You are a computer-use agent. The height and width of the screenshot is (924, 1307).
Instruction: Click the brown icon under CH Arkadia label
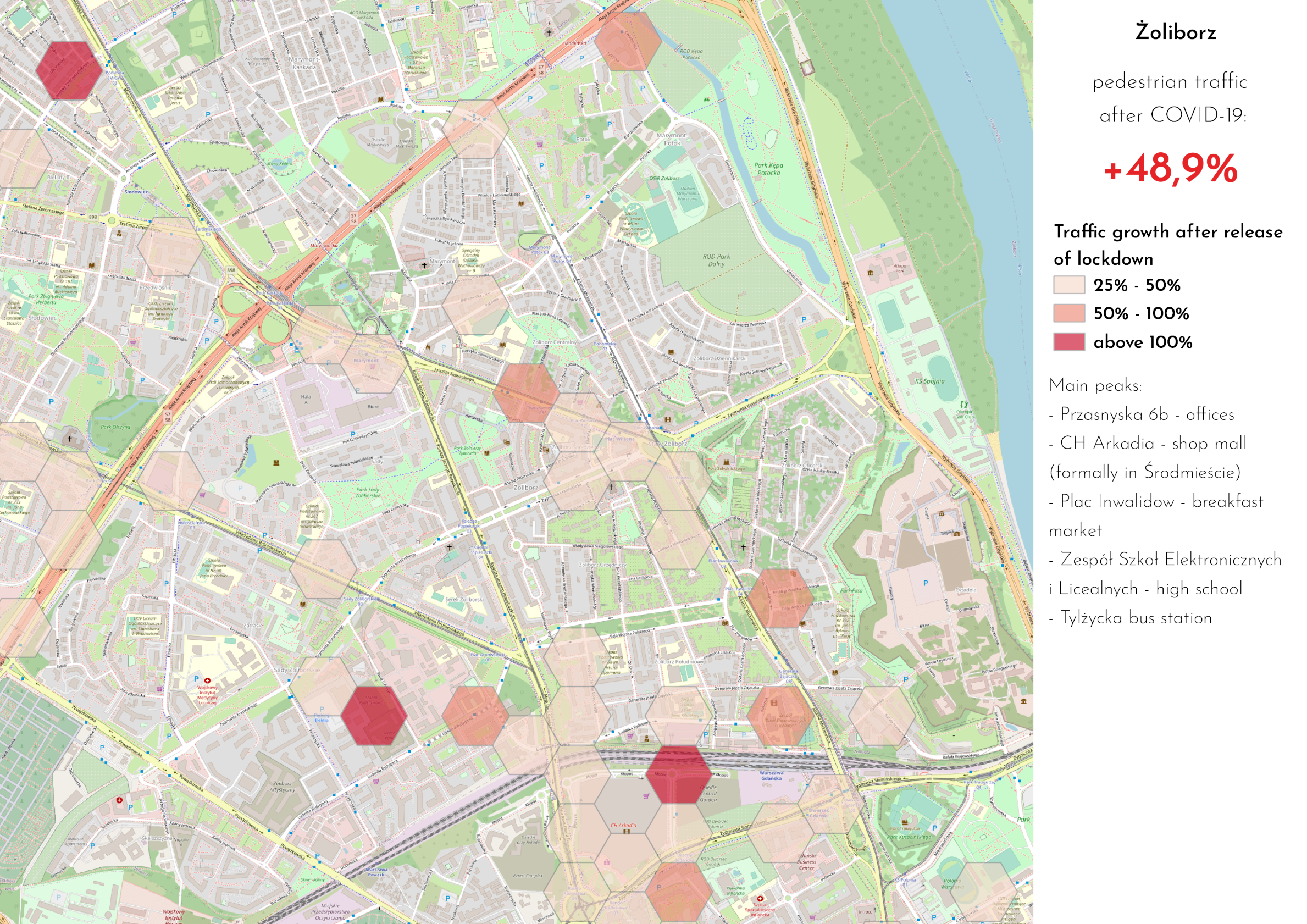click(626, 832)
